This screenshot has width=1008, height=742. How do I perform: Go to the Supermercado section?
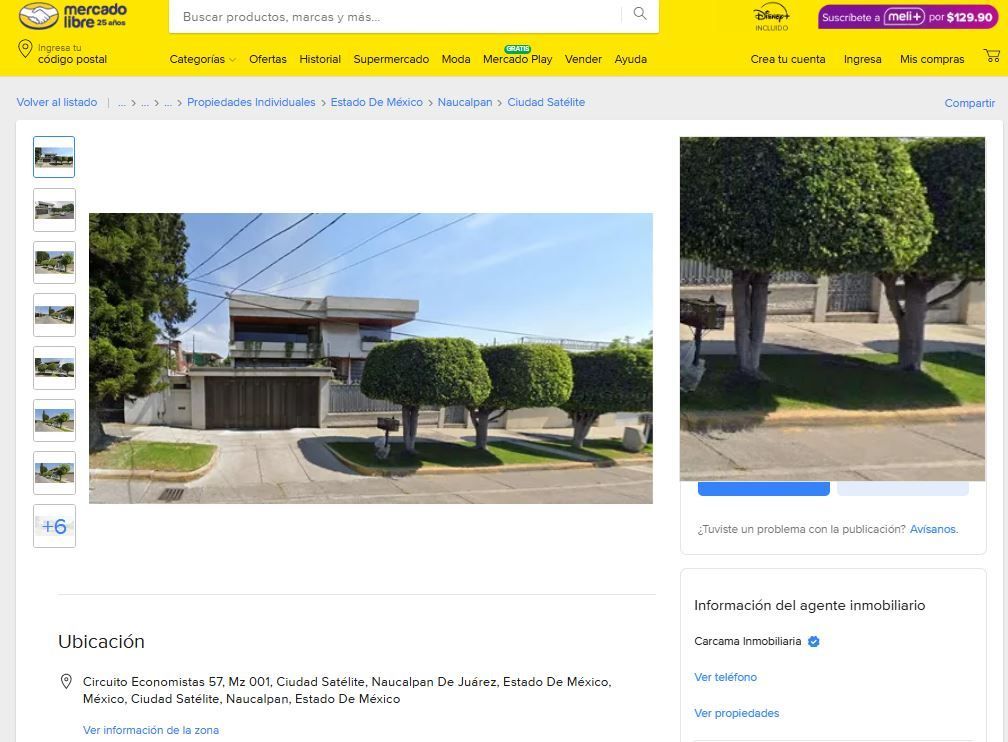391,59
